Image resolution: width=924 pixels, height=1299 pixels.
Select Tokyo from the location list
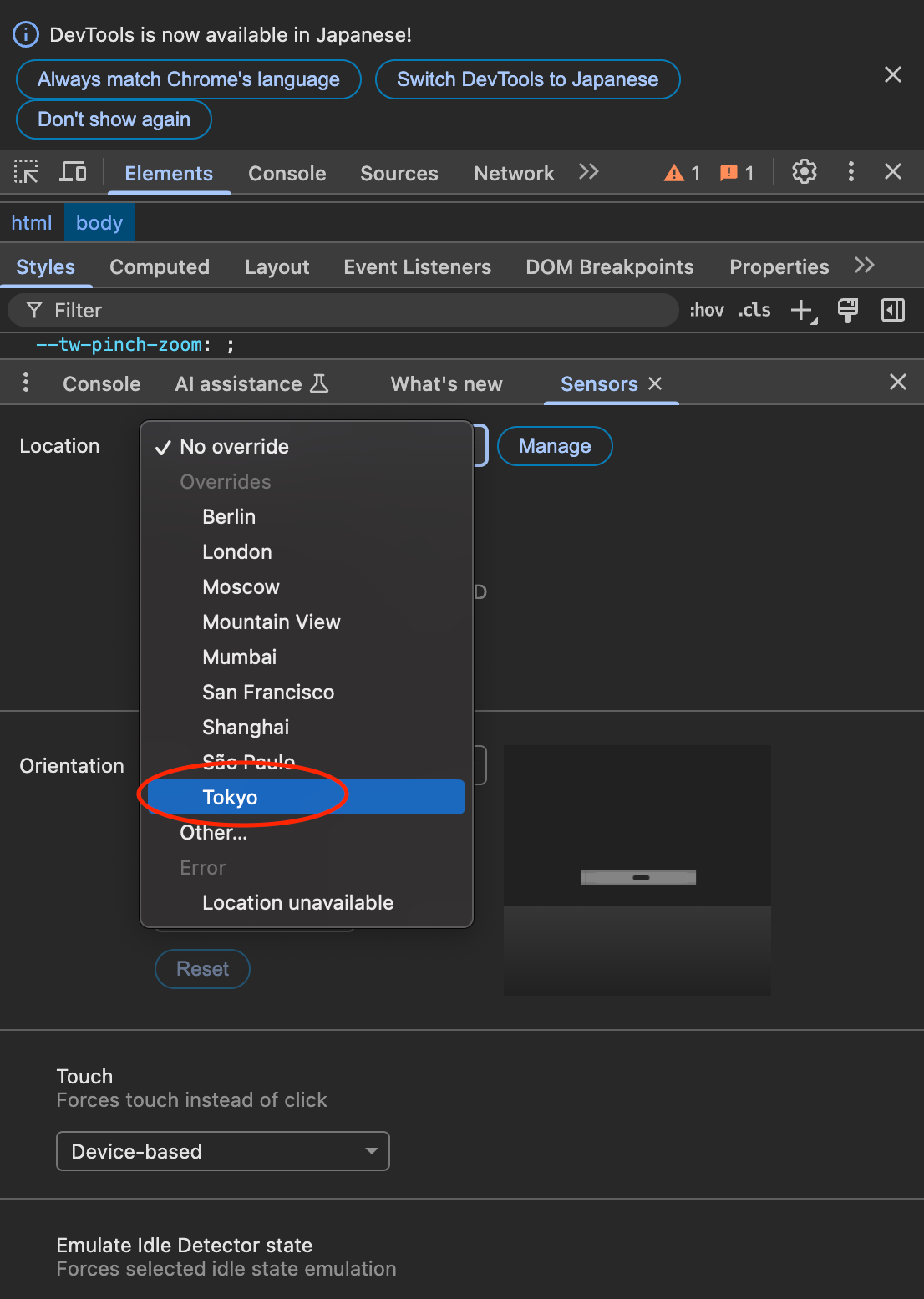click(231, 797)
